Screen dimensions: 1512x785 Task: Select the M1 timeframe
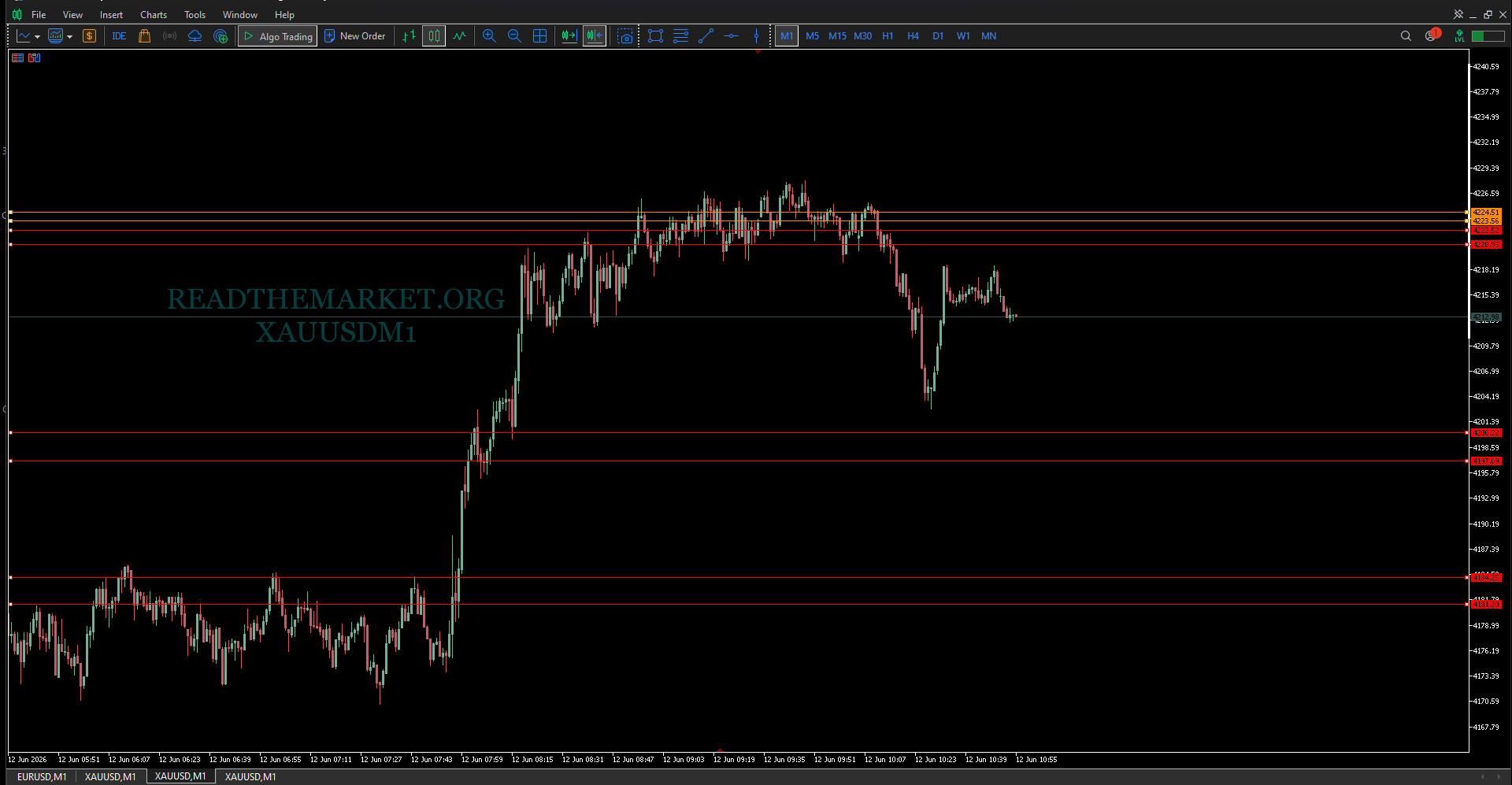[x=787, y=36]
